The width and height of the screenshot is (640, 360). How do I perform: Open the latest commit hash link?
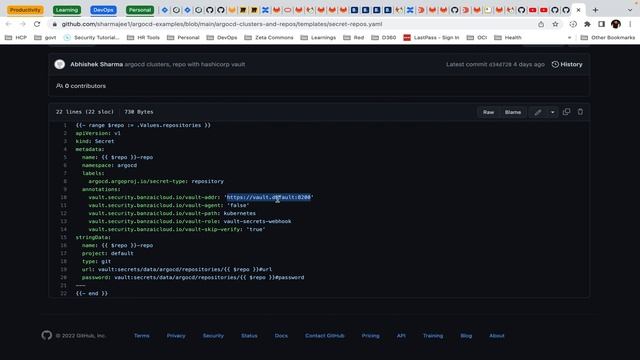tap(500, 64)
